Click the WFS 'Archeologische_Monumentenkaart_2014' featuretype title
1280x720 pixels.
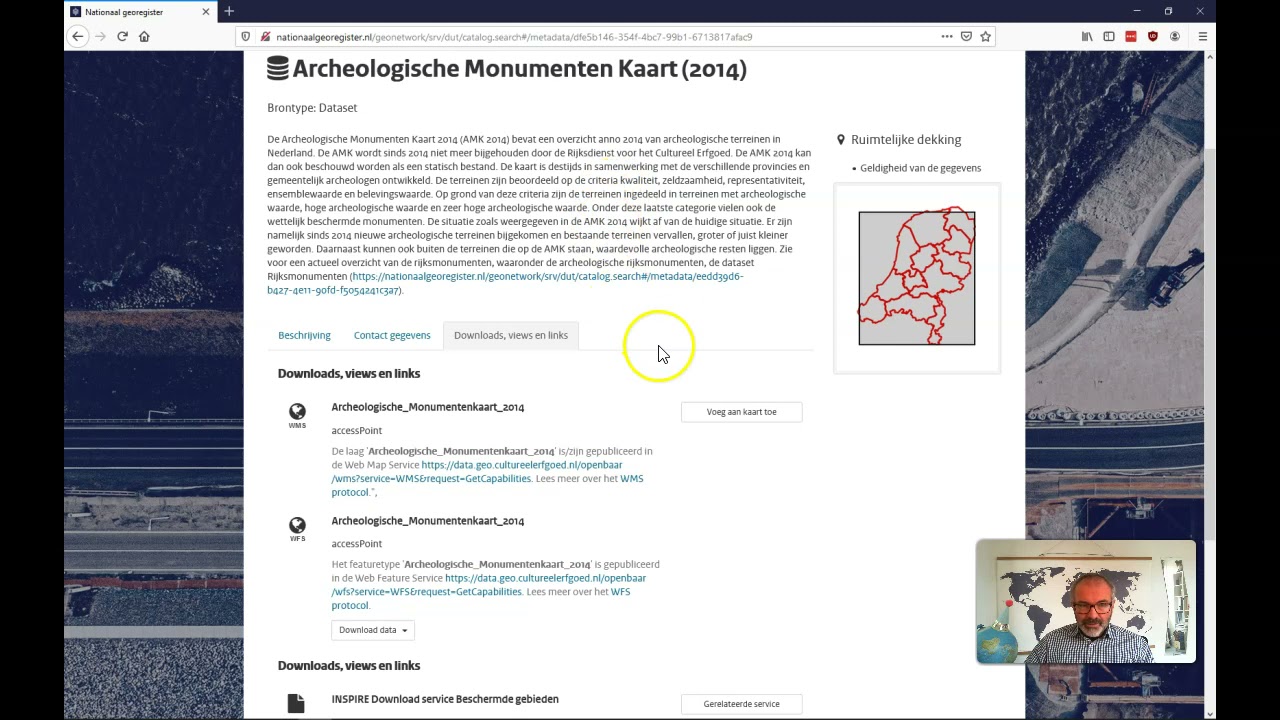pos(428,521)
